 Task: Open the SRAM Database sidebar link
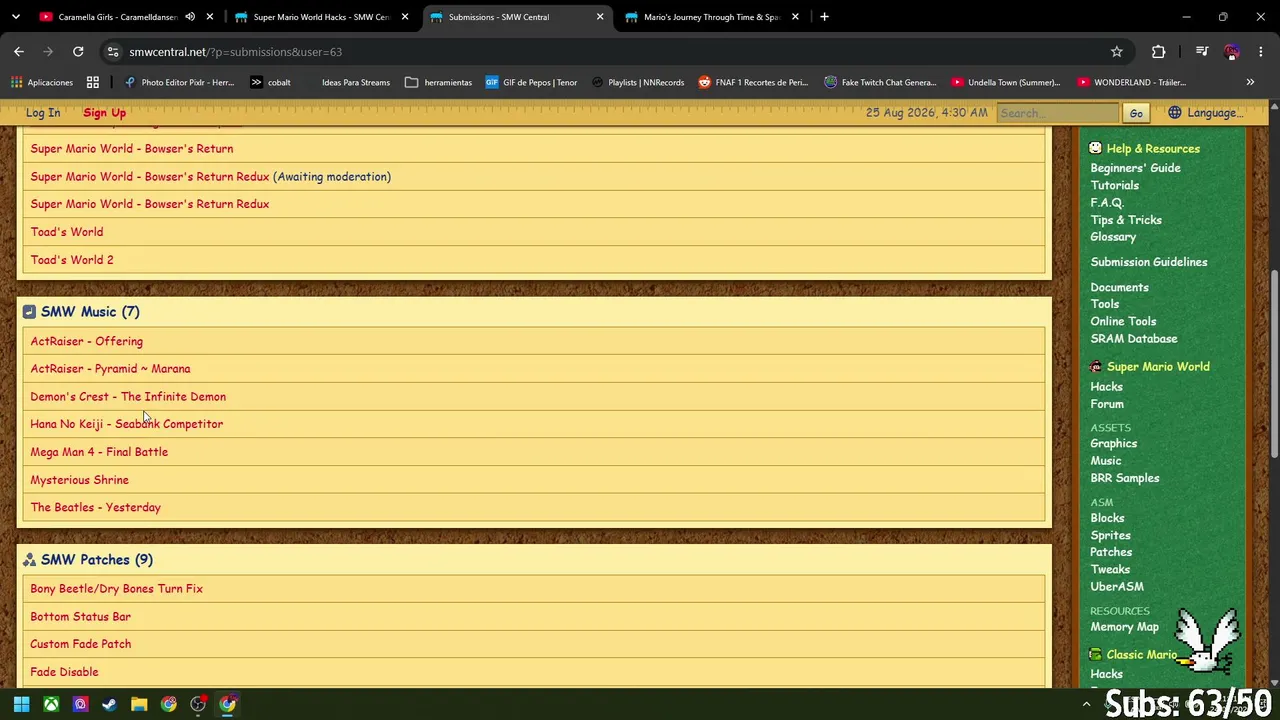[x=1134, y=338]
